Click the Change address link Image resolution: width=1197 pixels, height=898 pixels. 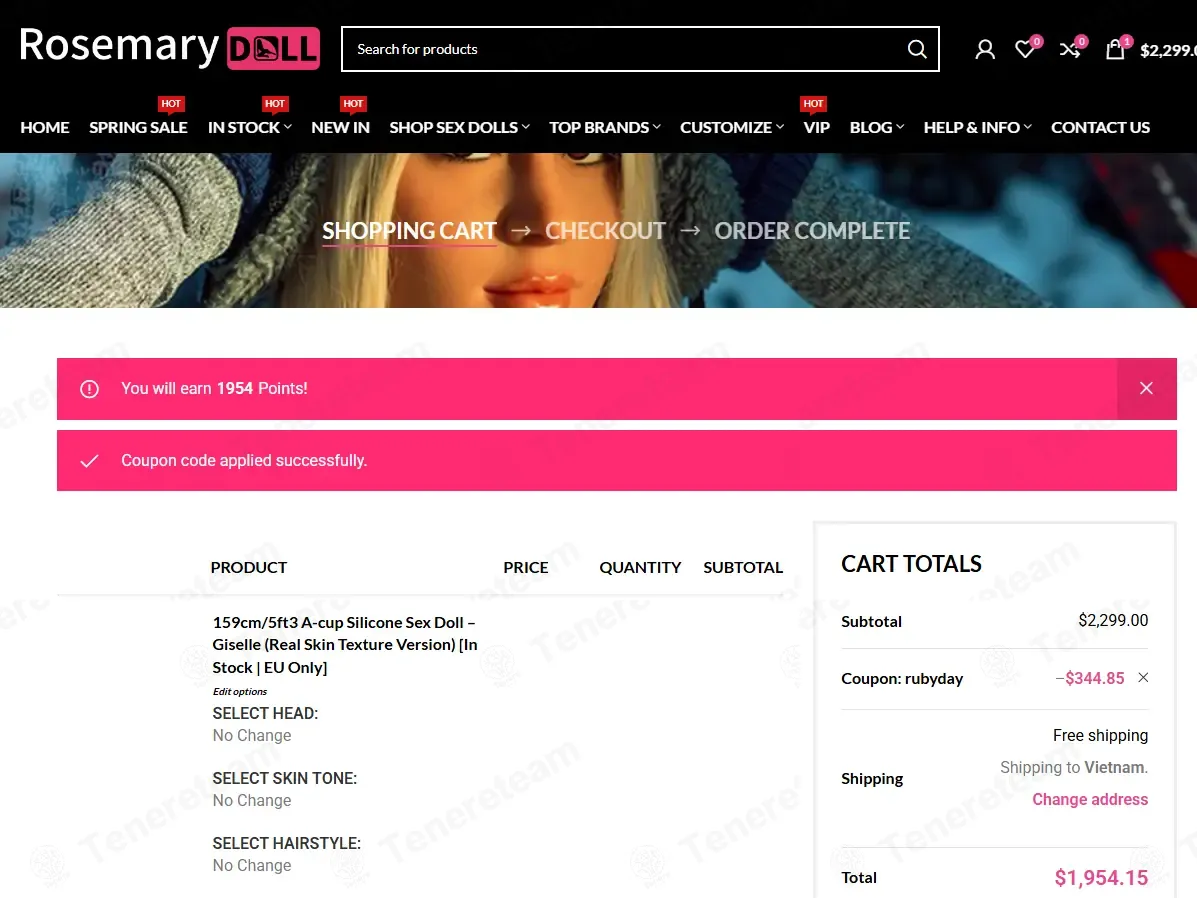[x=1090, y=799]
